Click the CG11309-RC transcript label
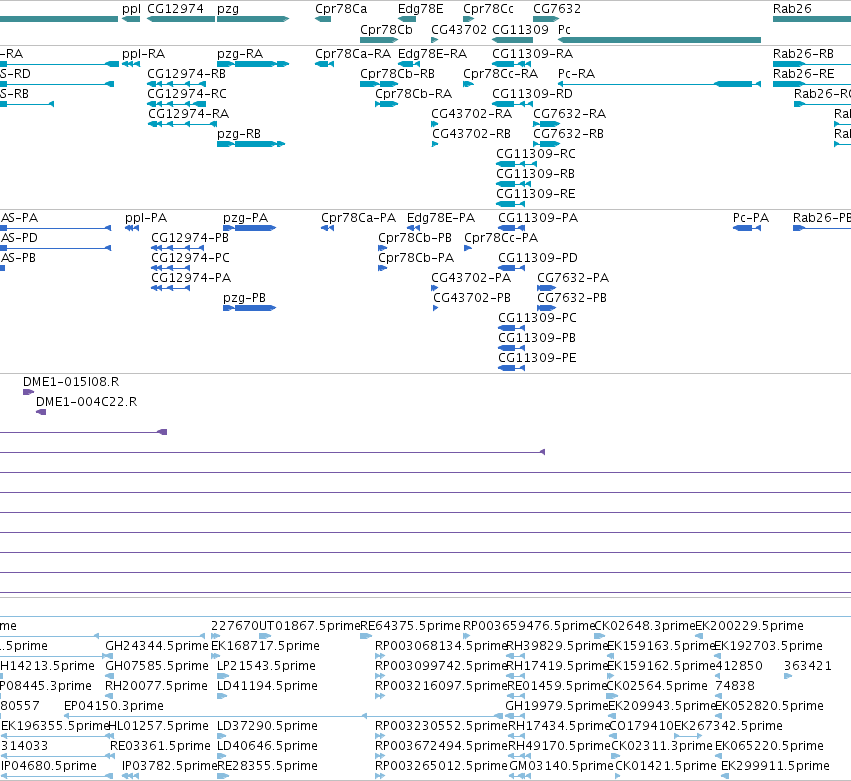The height and width of the screenshot is (781, 851). pyautogui.click(x=536, y=154)
